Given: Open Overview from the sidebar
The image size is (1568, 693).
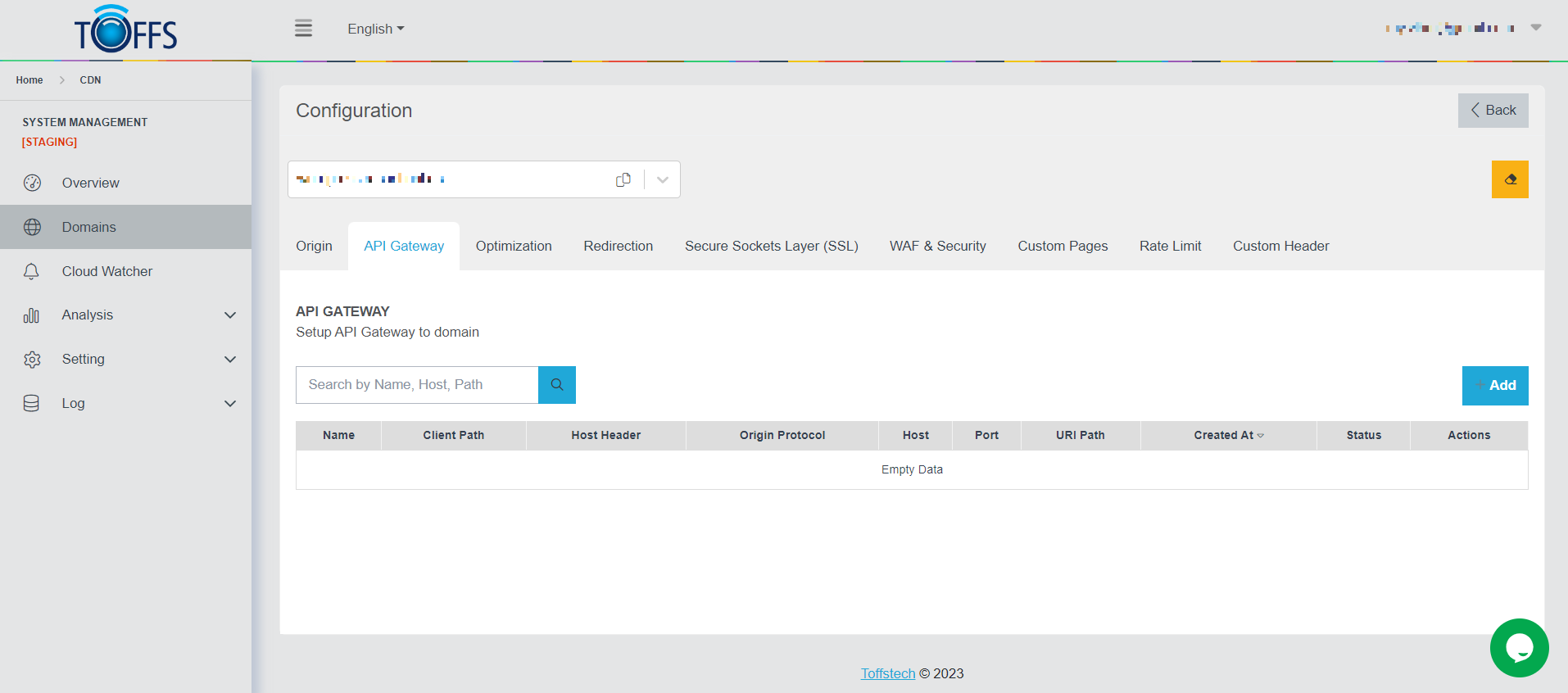Looking at the screenshot, I should 90,183.
